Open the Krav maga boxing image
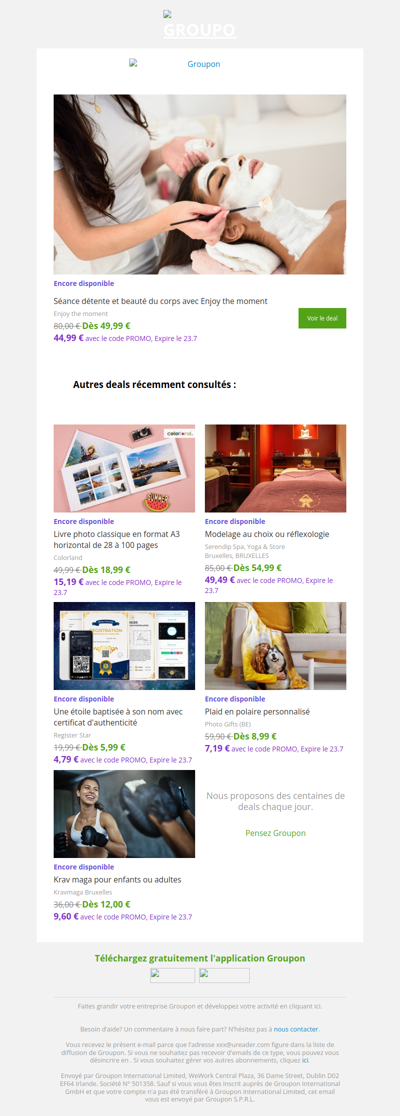The width and height of the screenshot is (400, 1116). 124,814
